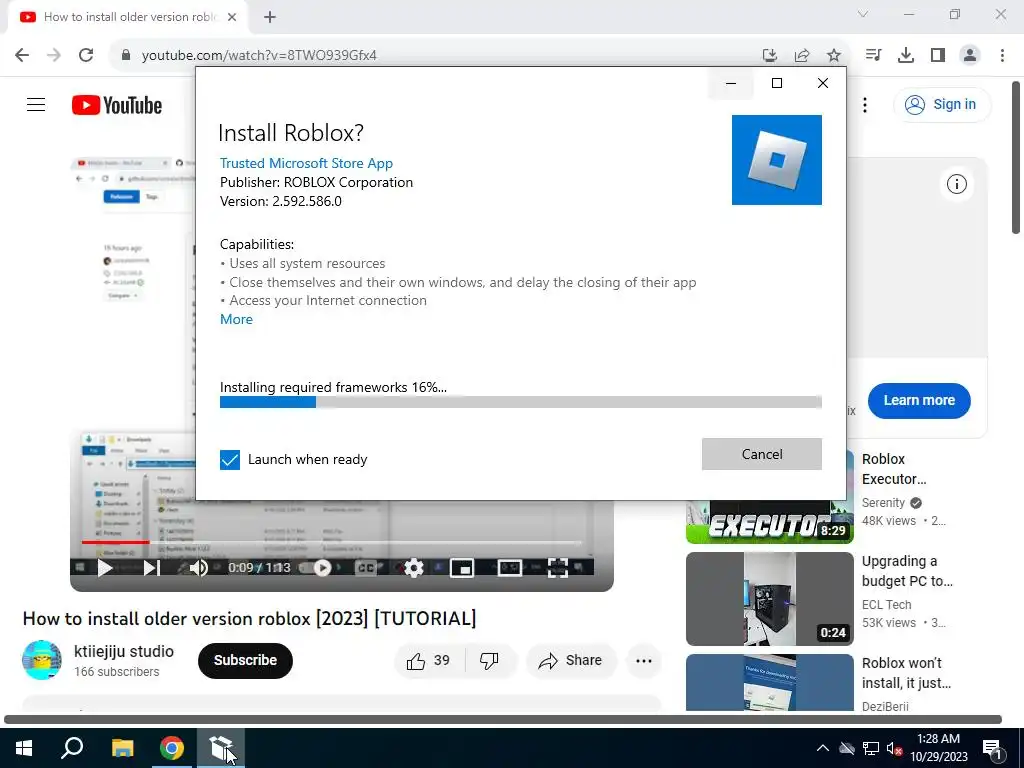The width and height of the screenshot is (1024, 768).
Task: Go forward in Chrome browser
Action: tap(54, 55)
